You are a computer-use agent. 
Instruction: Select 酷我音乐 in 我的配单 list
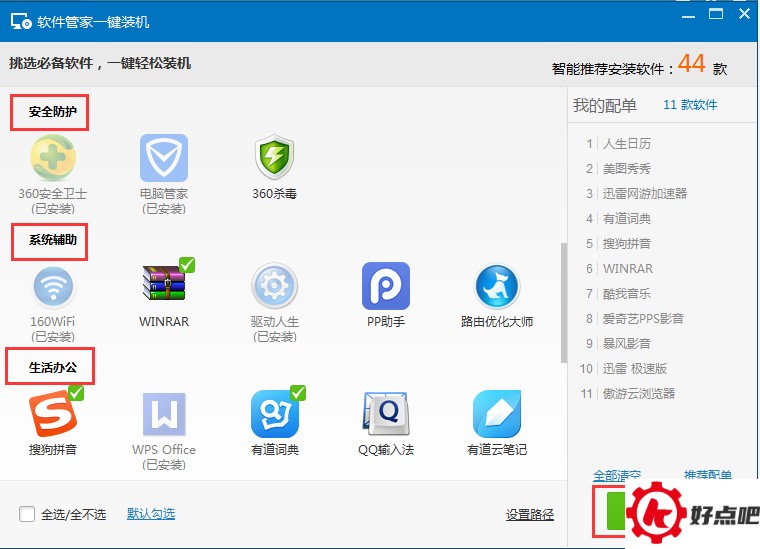[x=626, y=294]
